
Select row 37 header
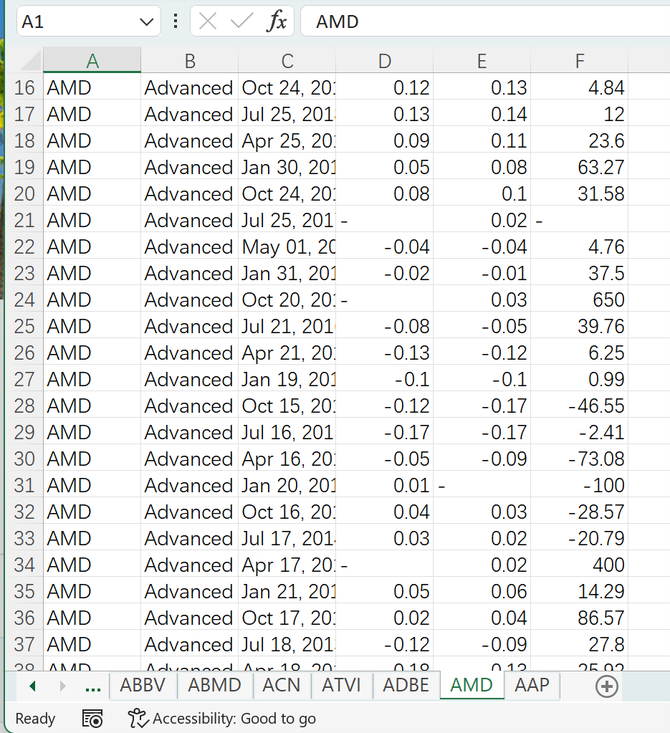click(x=24, y=644)
